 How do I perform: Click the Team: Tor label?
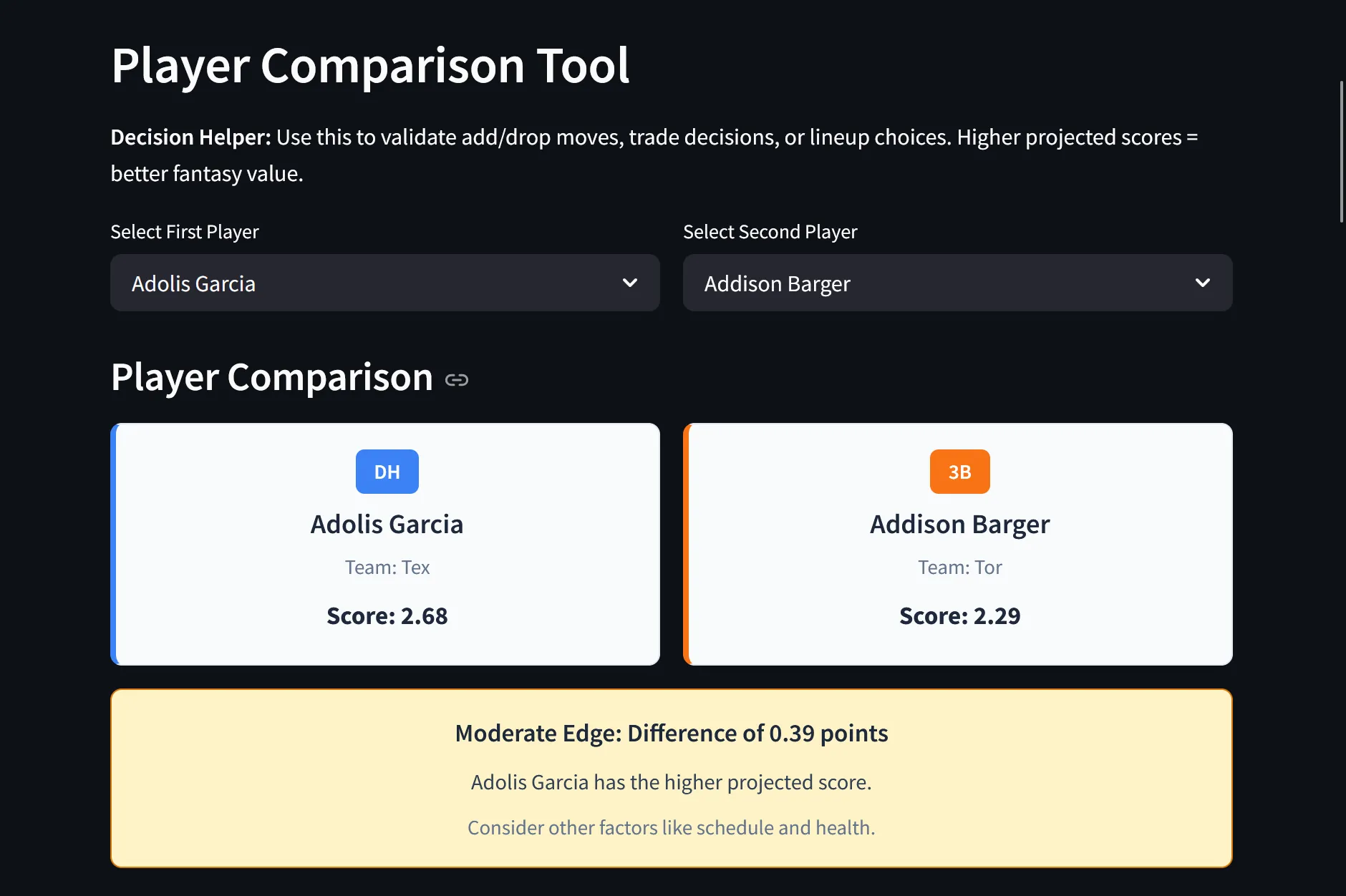click(x=960, y=567)
